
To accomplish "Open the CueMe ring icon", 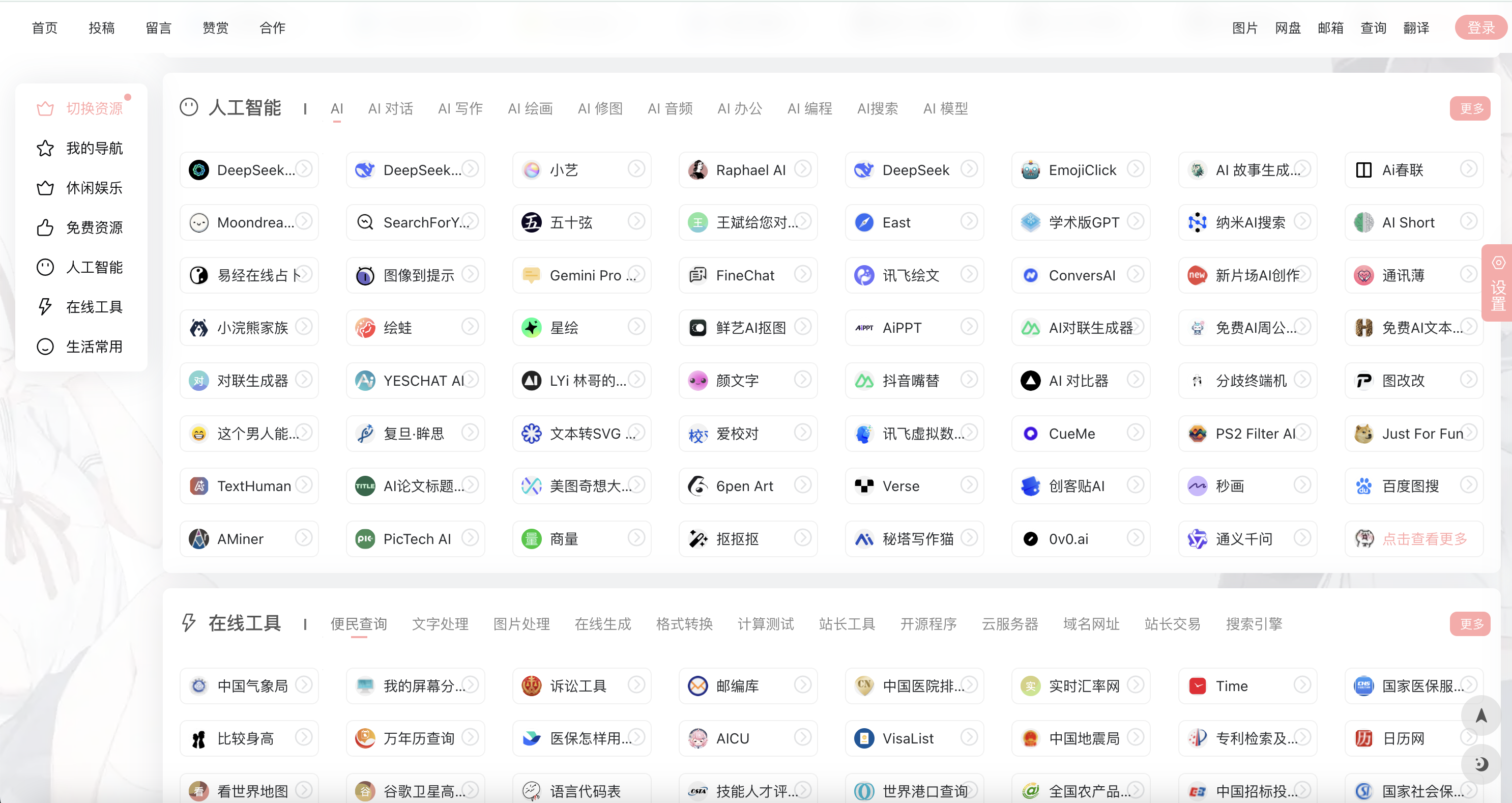I will [x=1030, y=433].
